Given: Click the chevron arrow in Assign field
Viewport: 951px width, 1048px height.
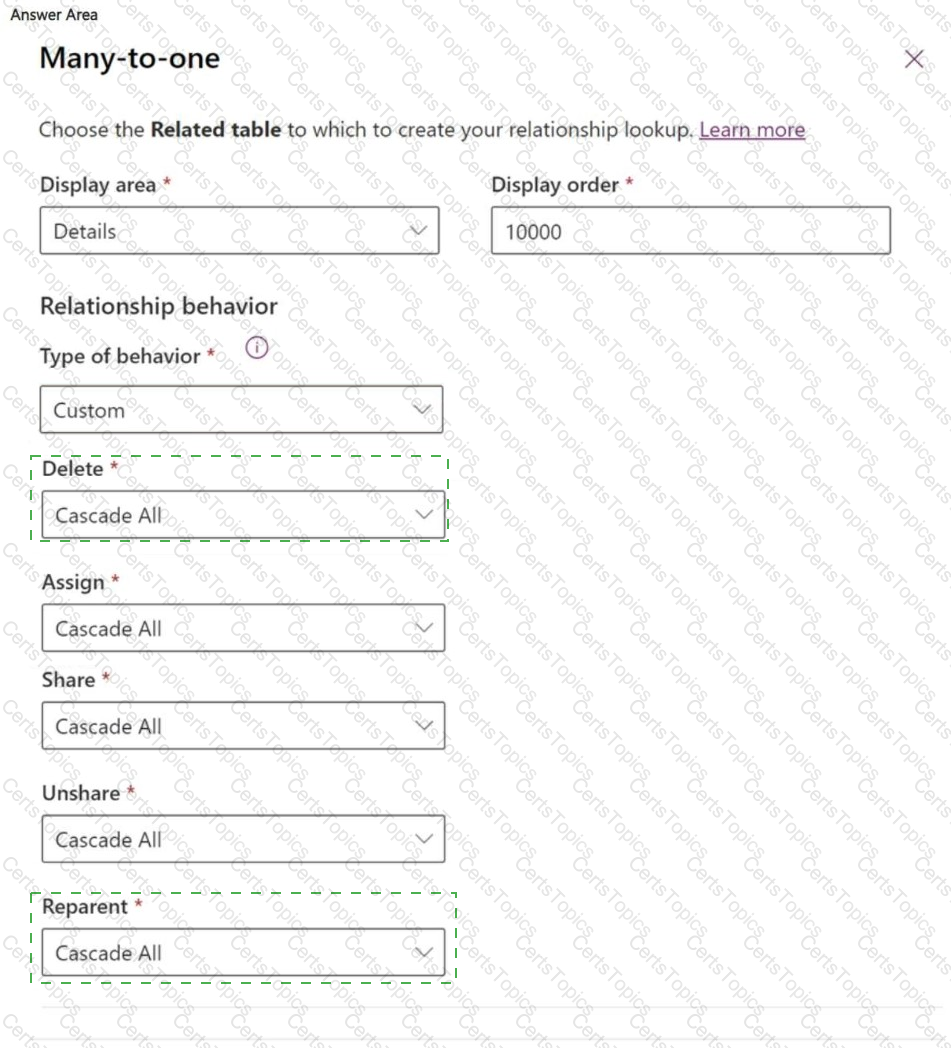Looking at the screenshot, I should coord(424,628).
